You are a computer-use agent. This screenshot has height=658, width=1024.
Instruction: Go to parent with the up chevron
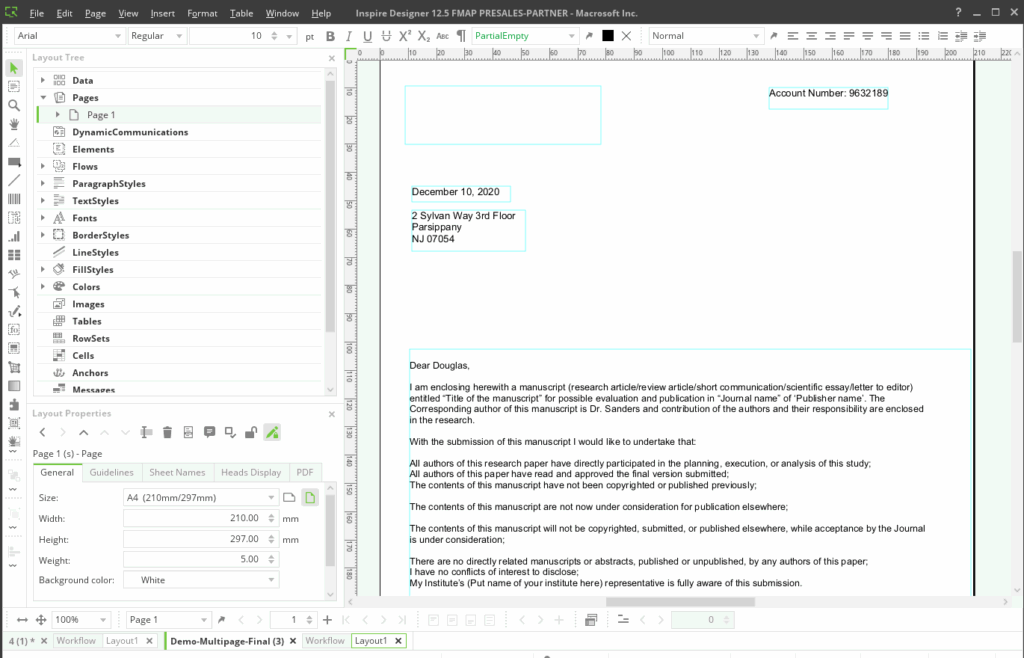[84, 432]
